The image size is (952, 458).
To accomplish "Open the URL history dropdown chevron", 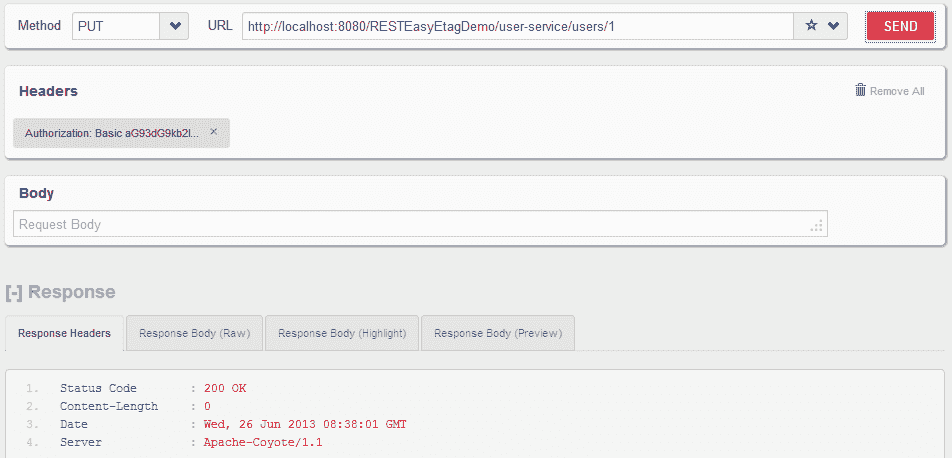I will click(x=834, y=26).
